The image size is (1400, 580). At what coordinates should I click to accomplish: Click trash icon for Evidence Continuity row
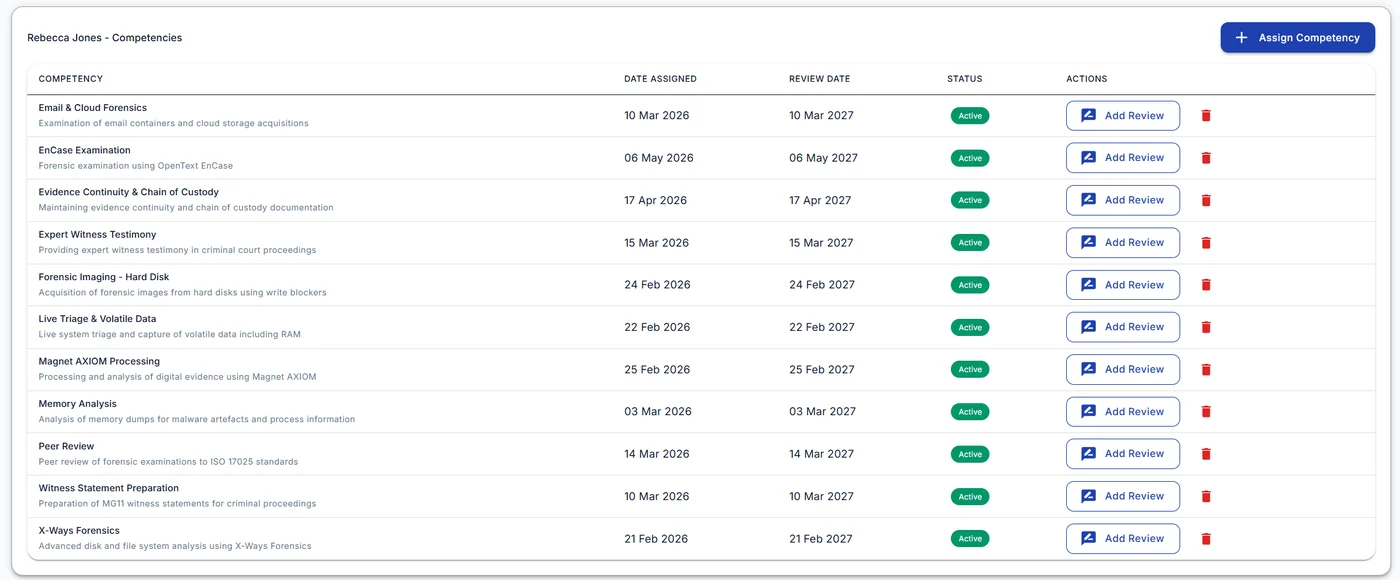(x=1205, y=200)
